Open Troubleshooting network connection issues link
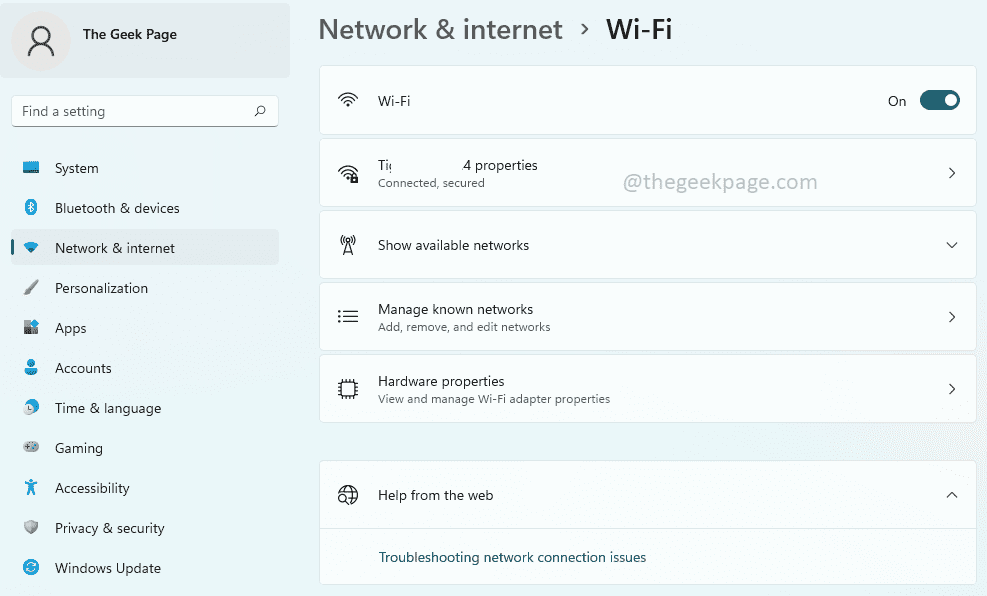 [512, 557]
